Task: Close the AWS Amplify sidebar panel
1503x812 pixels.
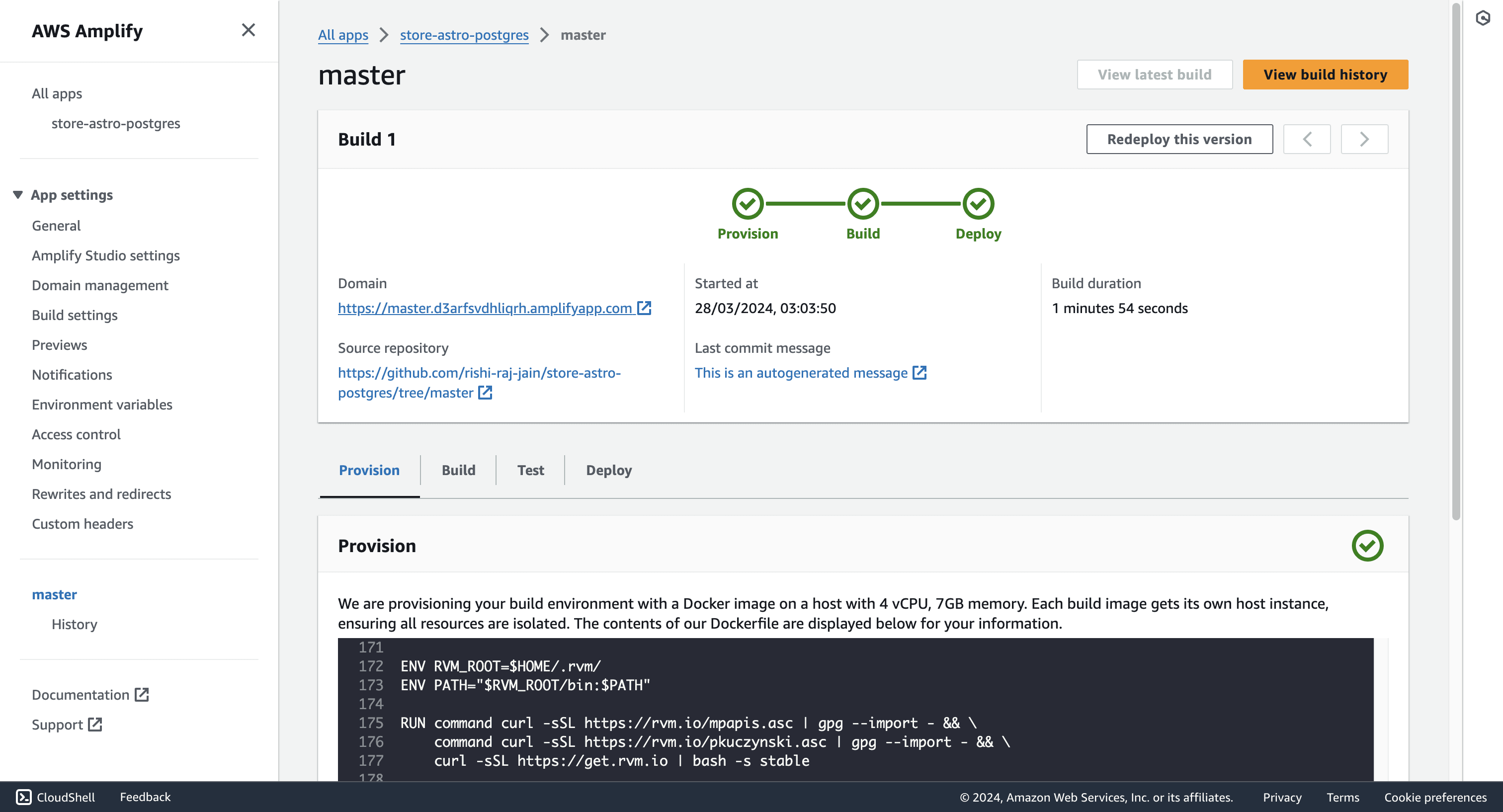Action: (248, 30)
